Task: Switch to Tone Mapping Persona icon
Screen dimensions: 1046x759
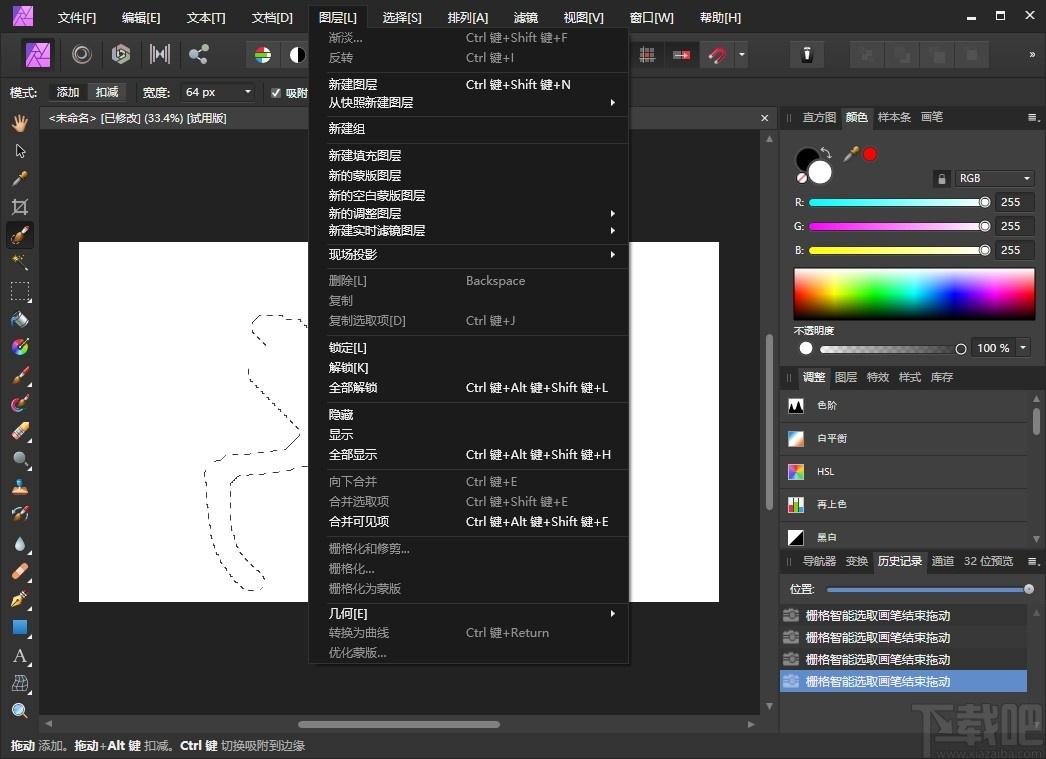Action: coord(159,54)
